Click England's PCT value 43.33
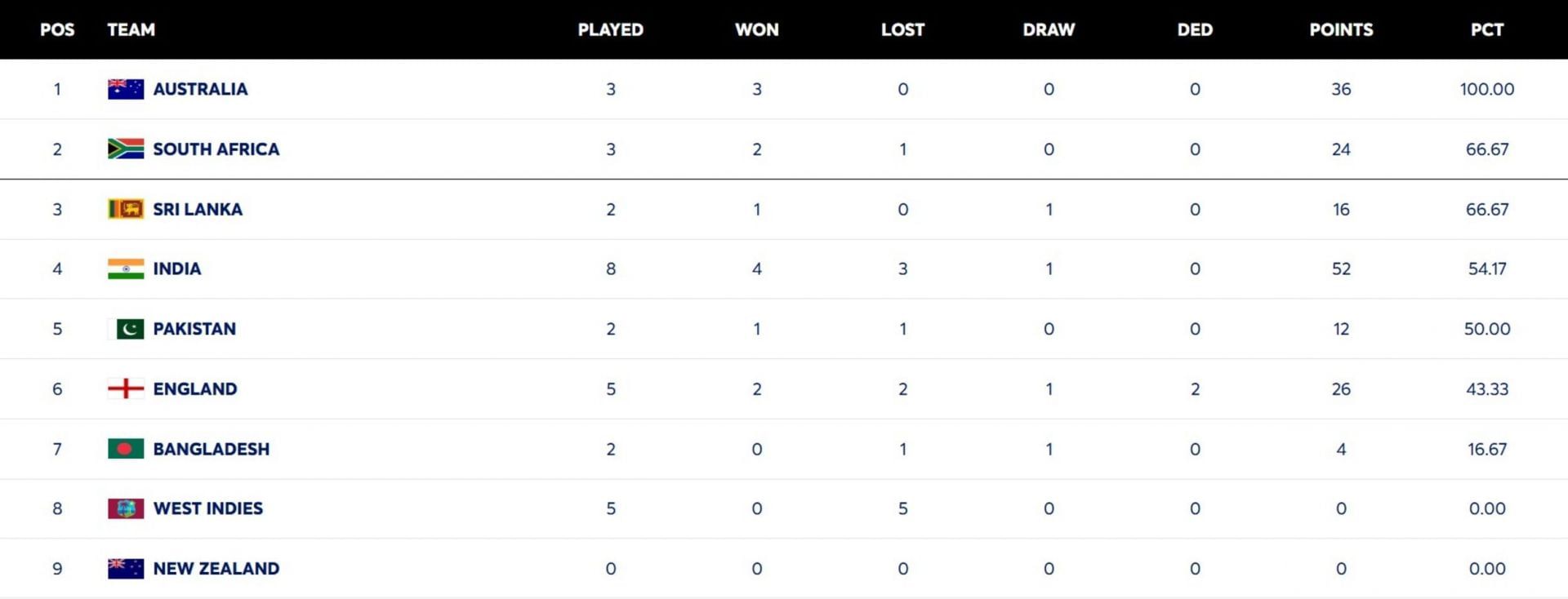Screen dimensions: 1568x599 pos(1486,389)
